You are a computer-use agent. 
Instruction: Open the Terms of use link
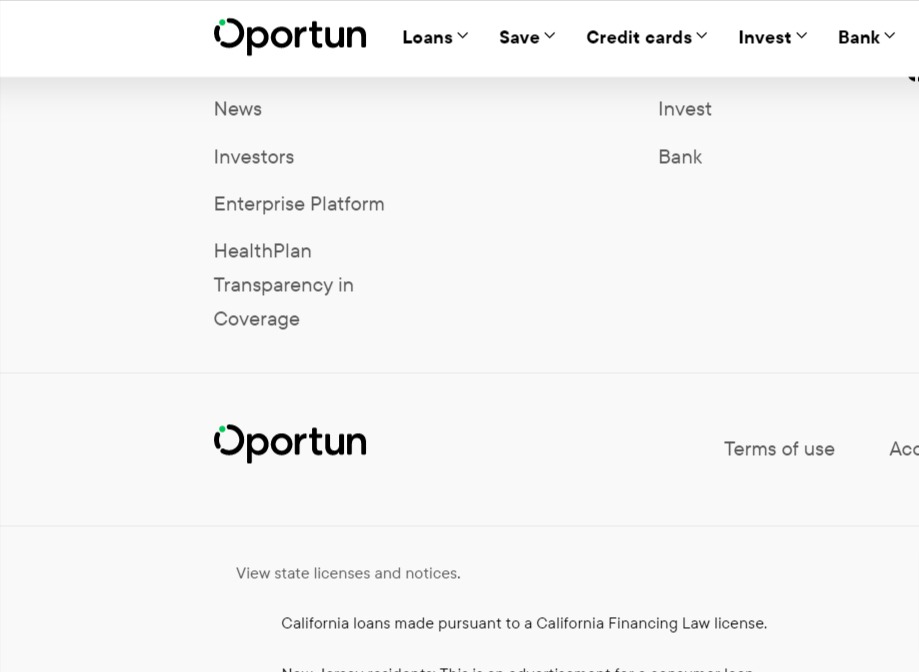point(778,448)
